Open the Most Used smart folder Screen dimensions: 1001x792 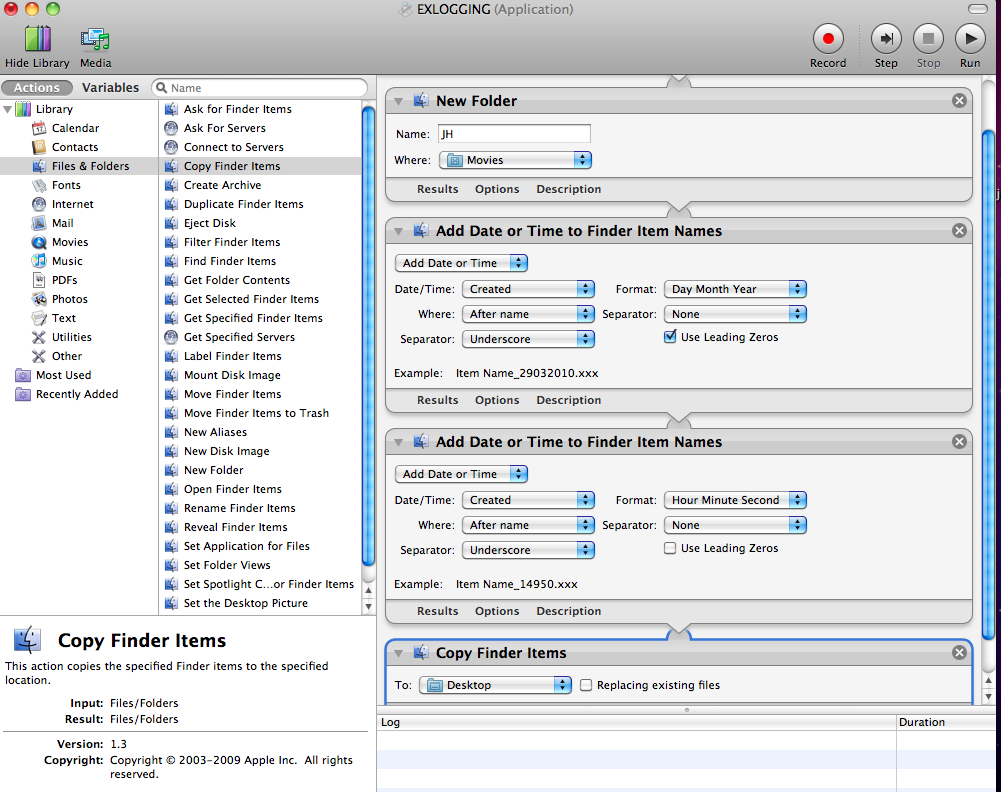click(x=63, y=375)
